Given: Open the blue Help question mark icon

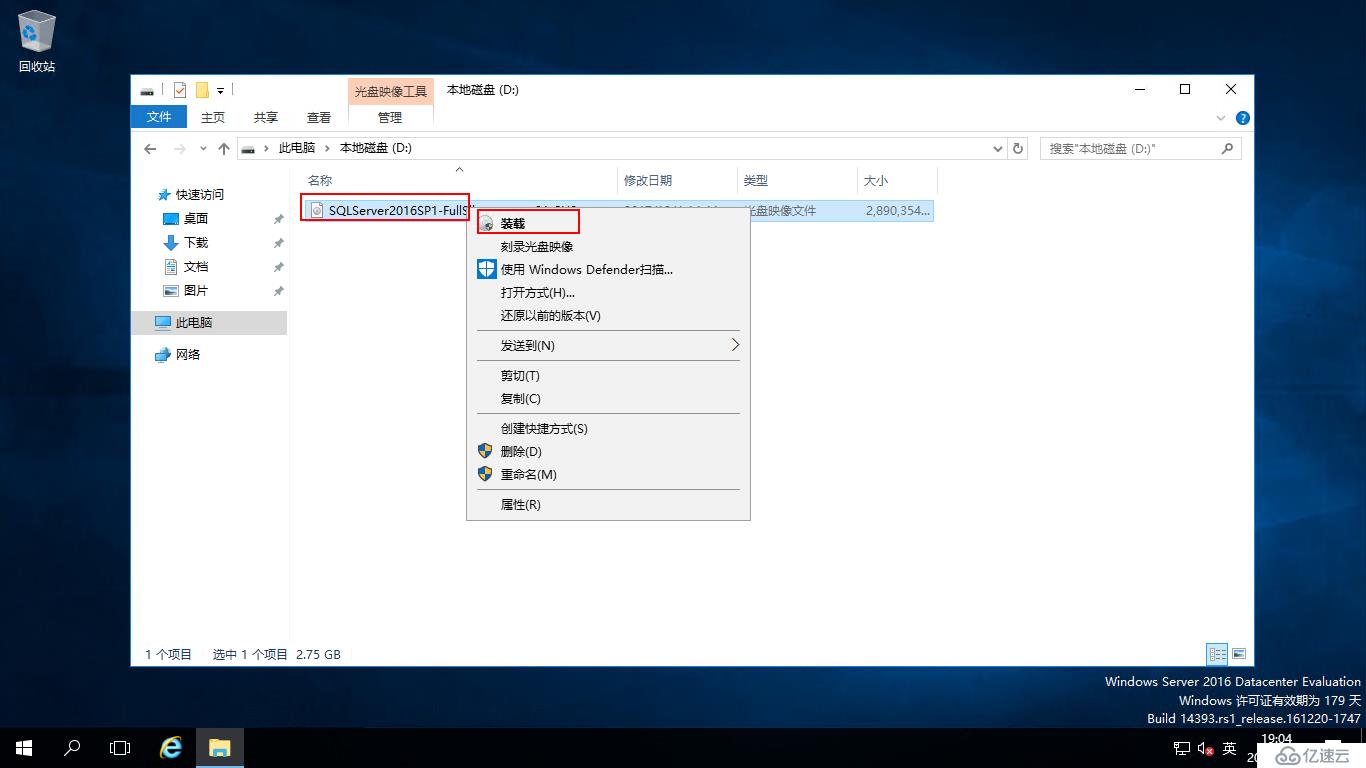Looking at the screenshot, I should tap(1243, 118).
